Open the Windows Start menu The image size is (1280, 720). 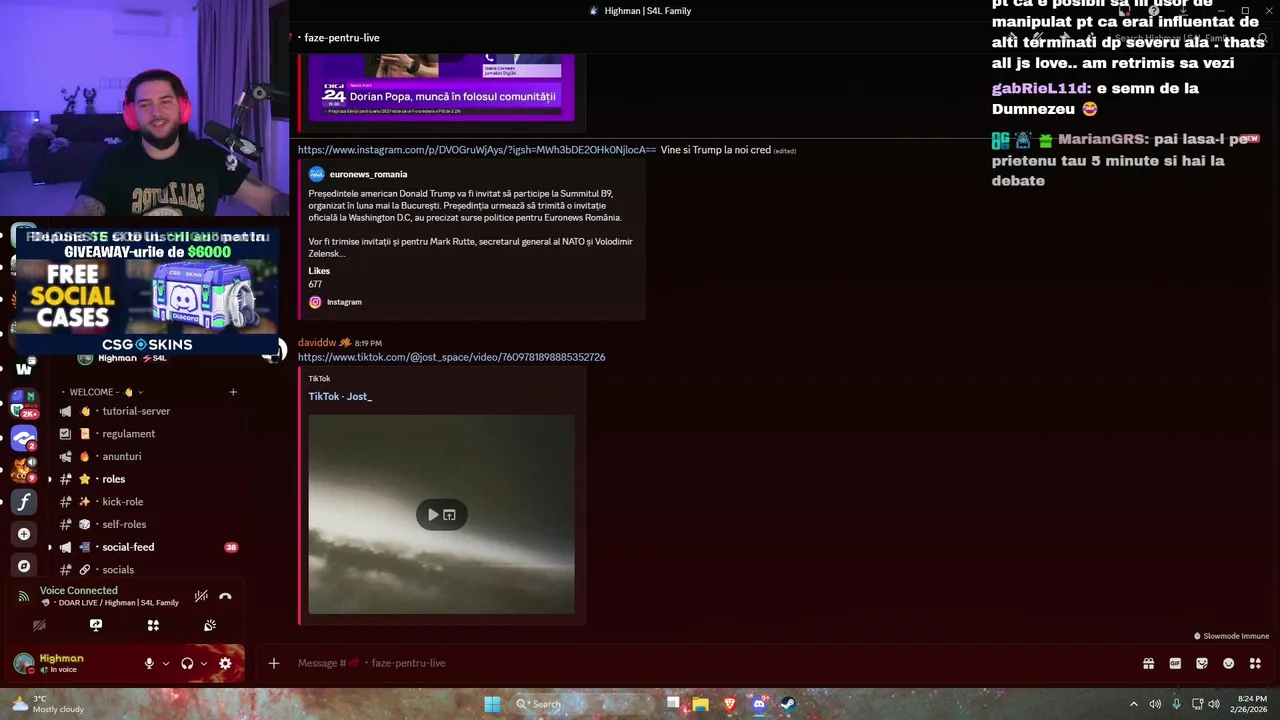click(492, 704)
